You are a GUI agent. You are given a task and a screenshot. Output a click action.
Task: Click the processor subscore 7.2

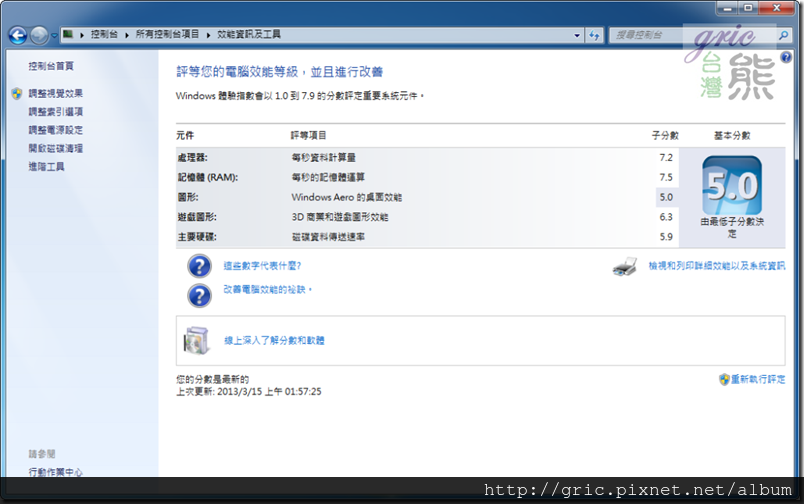(x=666, y=157)
